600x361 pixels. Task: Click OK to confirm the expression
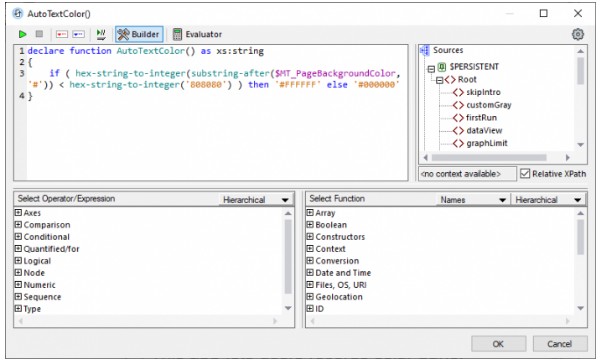click(x=498, y=344)
